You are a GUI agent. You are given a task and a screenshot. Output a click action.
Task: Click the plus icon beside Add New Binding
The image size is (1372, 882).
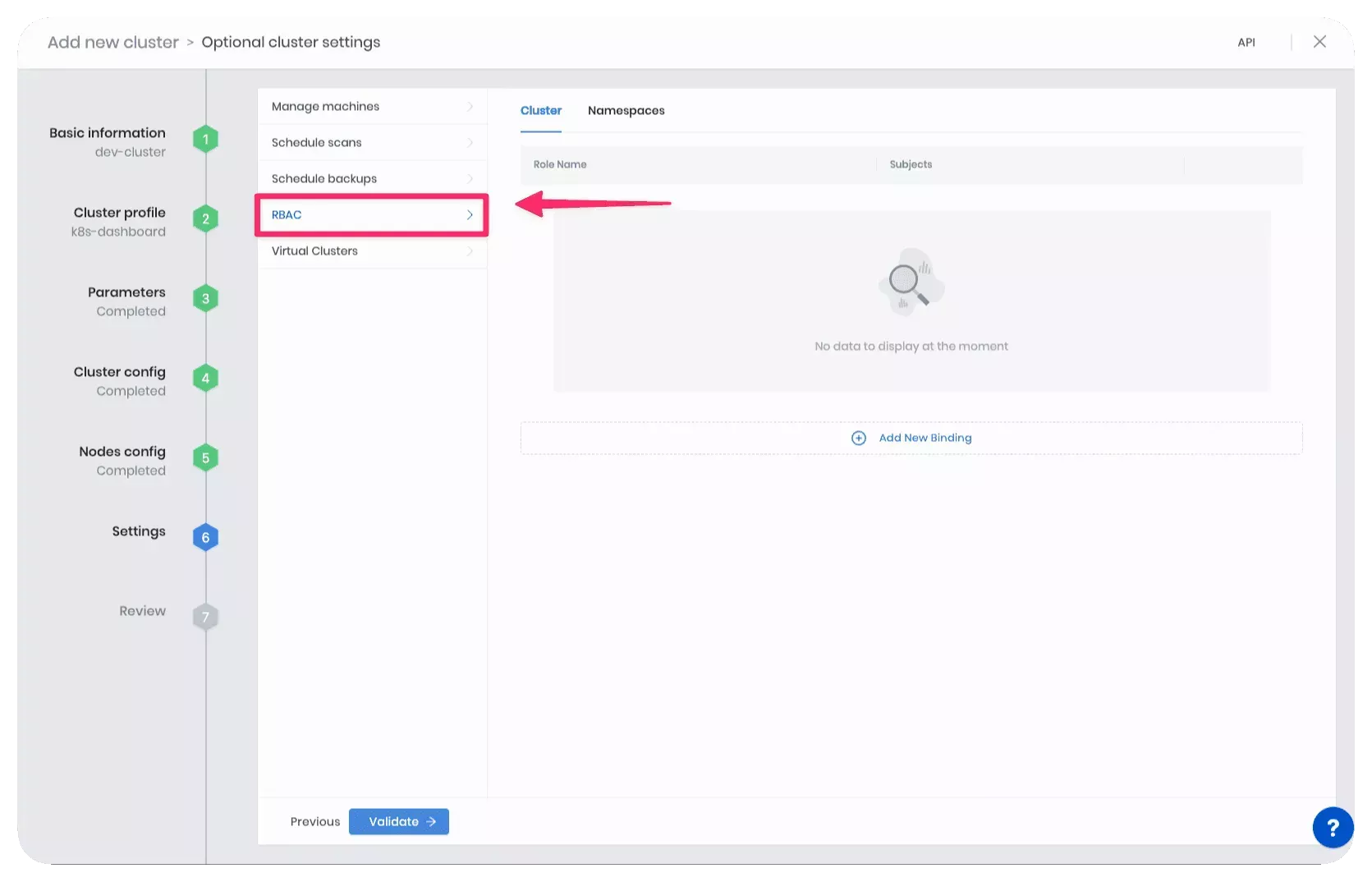click(x=859, y=438)
